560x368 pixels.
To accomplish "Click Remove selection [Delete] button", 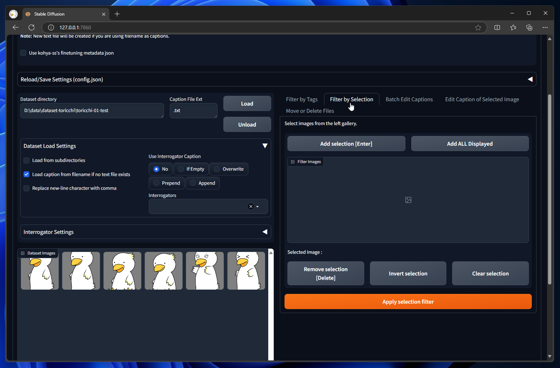I will pos(326,273).
